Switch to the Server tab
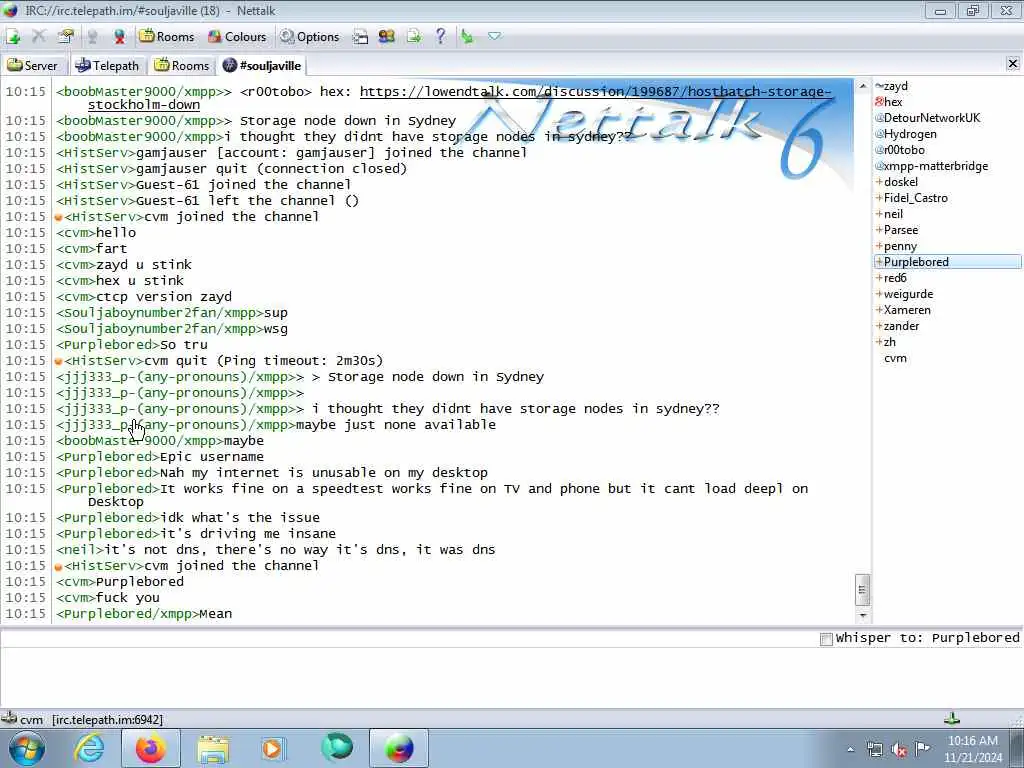 [x=33, y=65]
